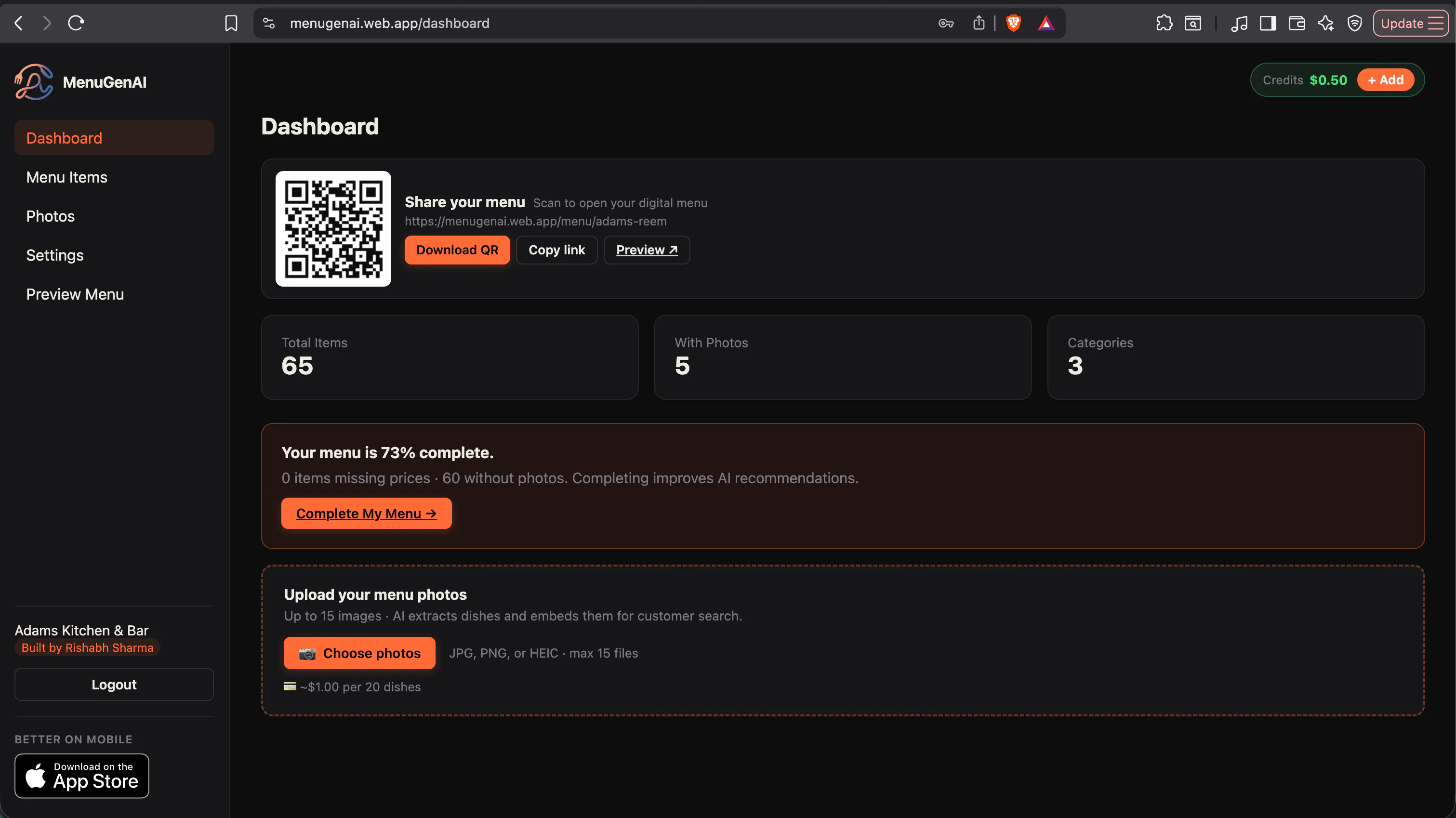Viewport: 1456px width, 818px height.
Task: Open the extensions puzzle icon
Action: [x=1165, y=23]
